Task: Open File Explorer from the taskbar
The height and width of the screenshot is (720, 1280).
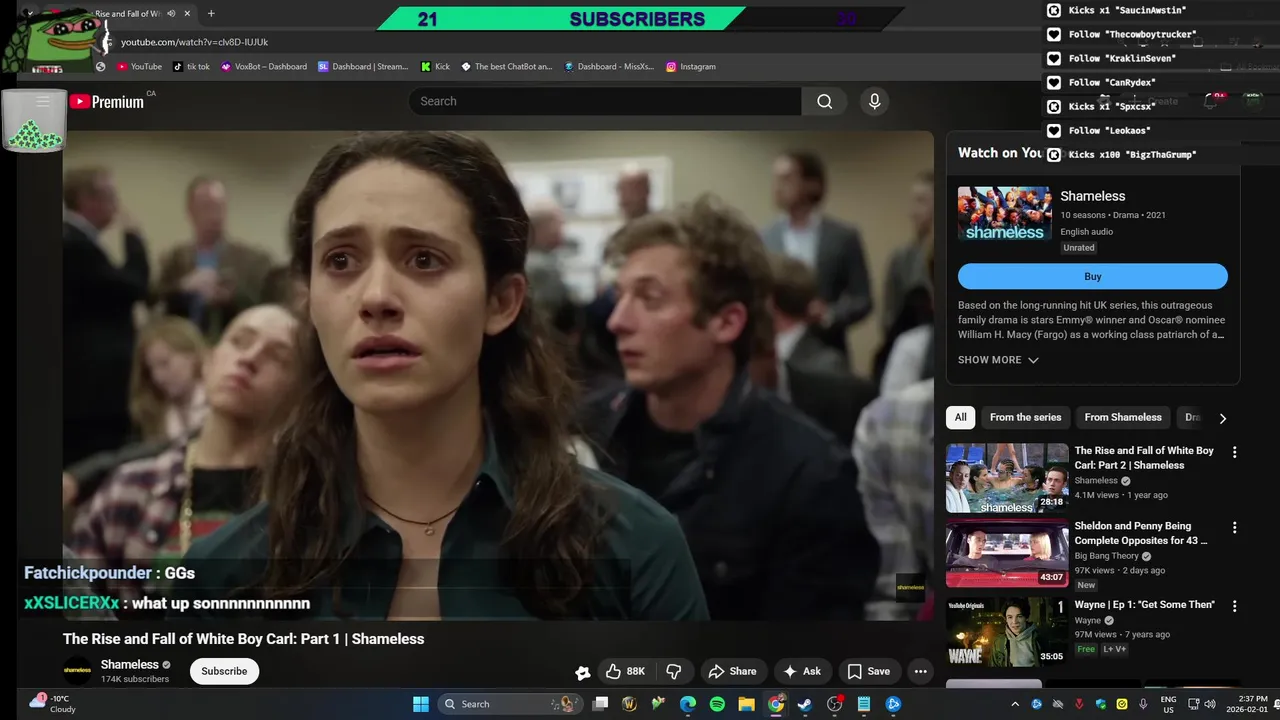Action: (x=746, y=704)
